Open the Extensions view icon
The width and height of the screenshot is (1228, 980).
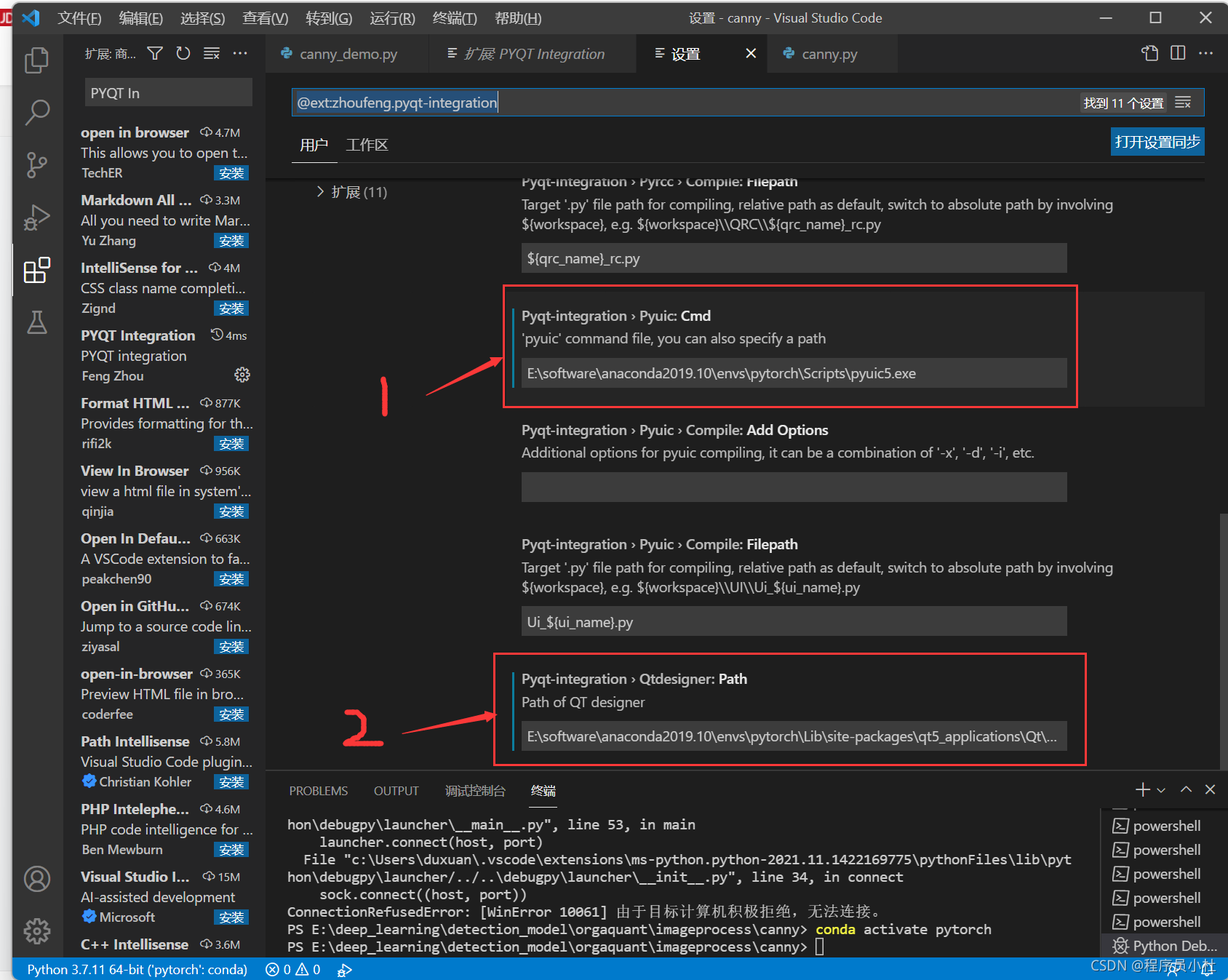point(36,271)
